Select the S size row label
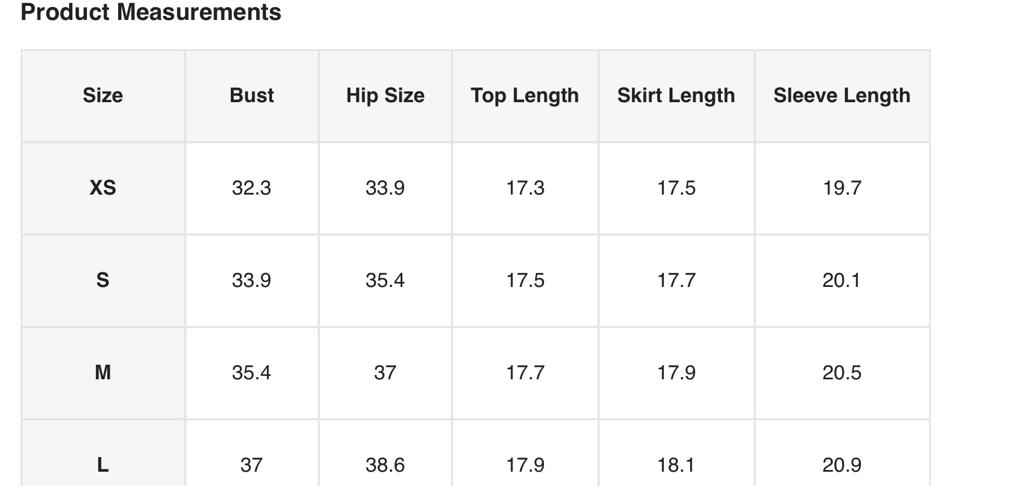1024x486 pixels. pos(103,280)
